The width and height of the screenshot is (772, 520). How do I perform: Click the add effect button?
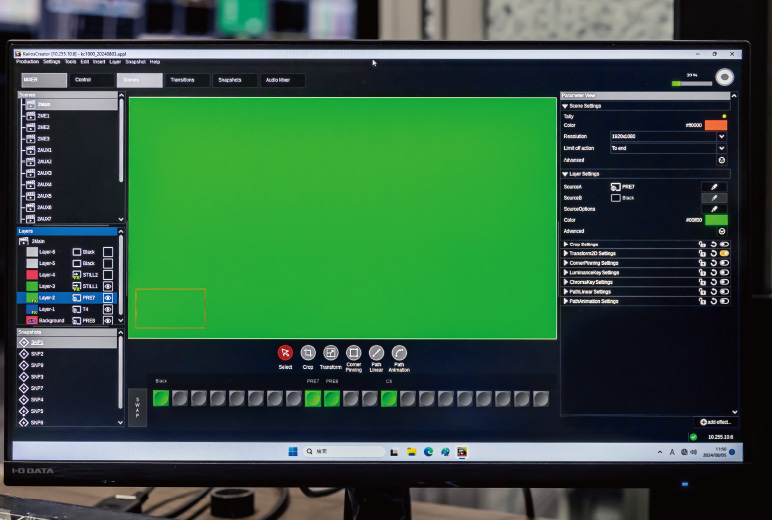click(x=715, y=423)
